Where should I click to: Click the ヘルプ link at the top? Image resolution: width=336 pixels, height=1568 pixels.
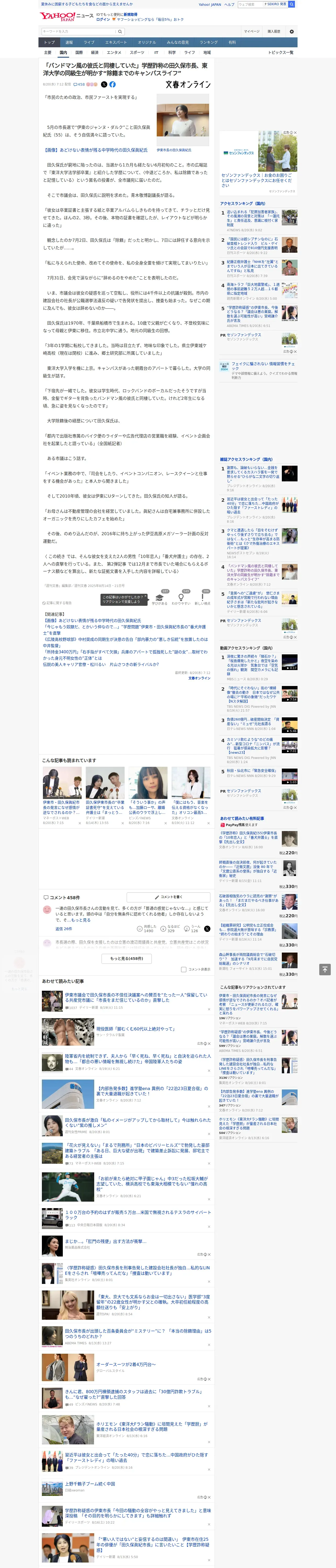click(x=229, y=4)
